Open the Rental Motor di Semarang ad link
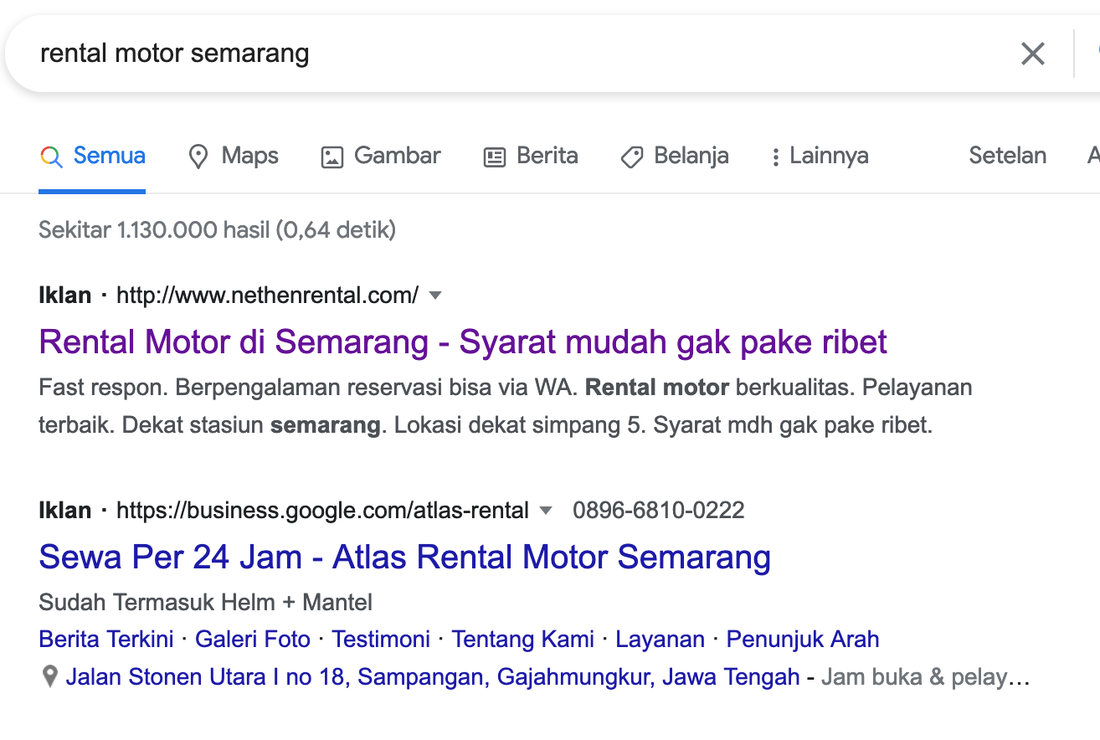The image size is (1100, 740). pos(462,342)
